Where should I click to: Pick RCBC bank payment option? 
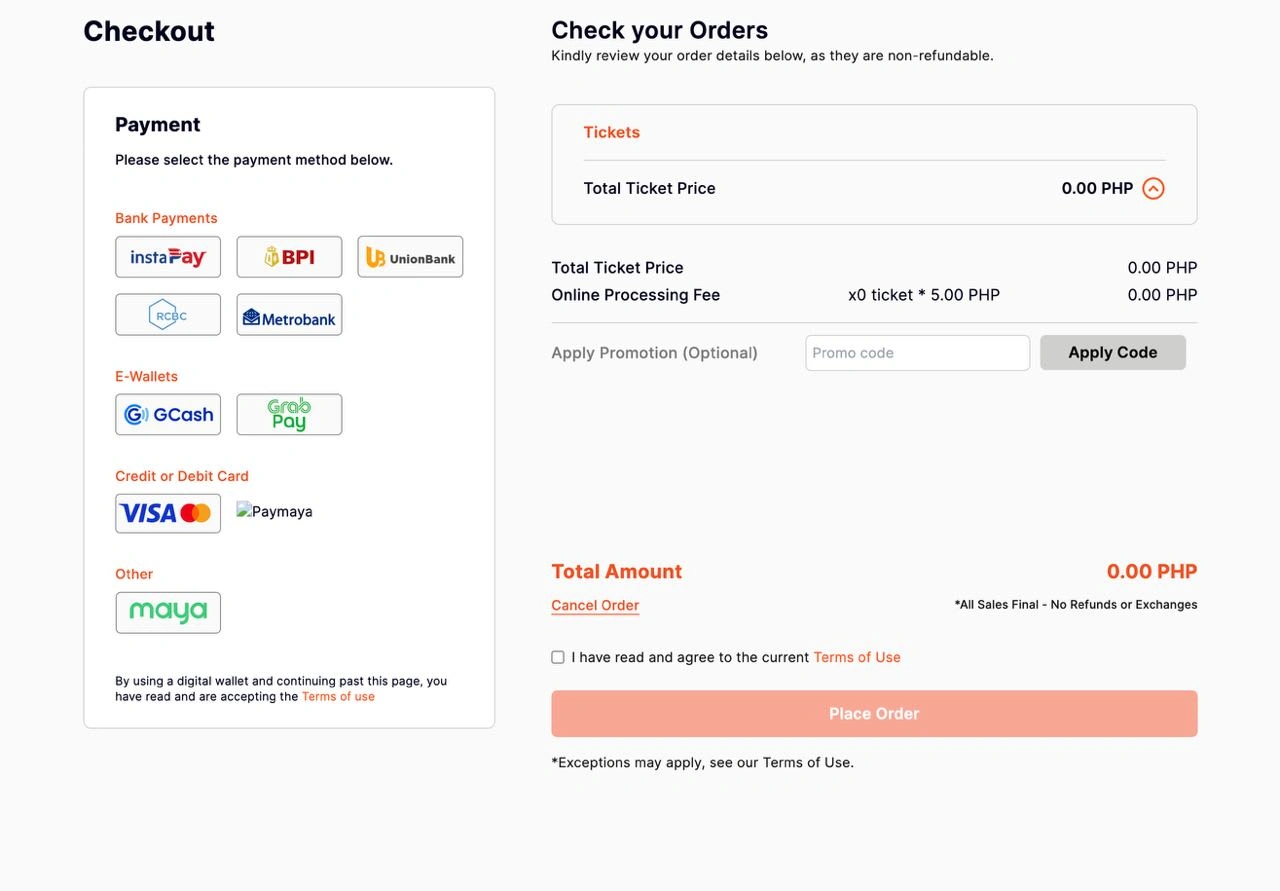(x=168, y=315)
